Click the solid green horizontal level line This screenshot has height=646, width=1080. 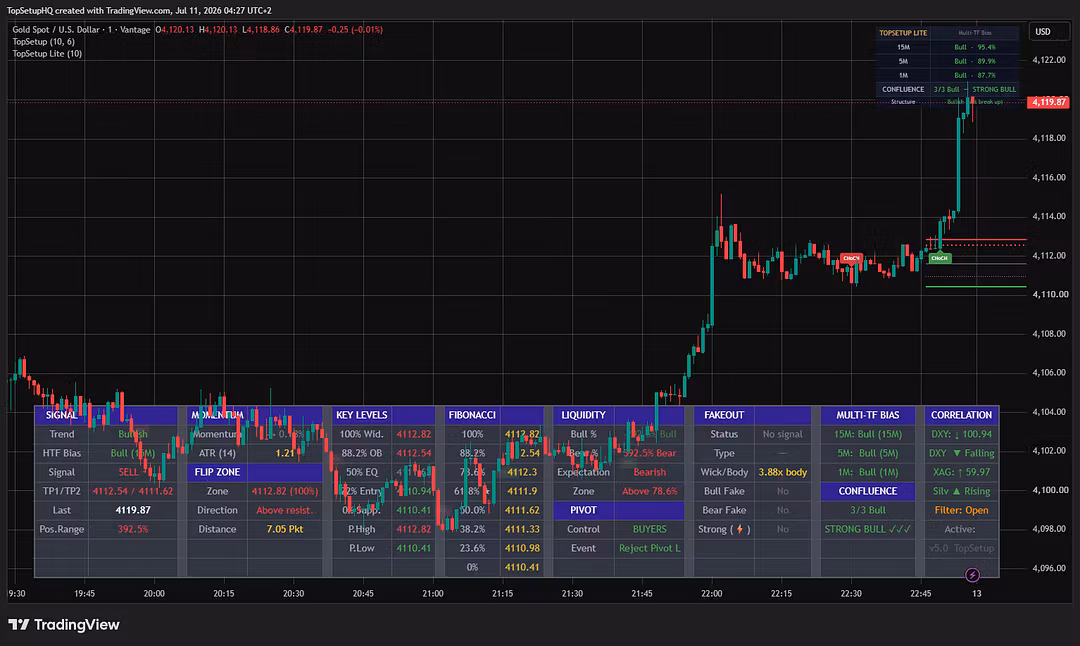[x=976, y=286]
